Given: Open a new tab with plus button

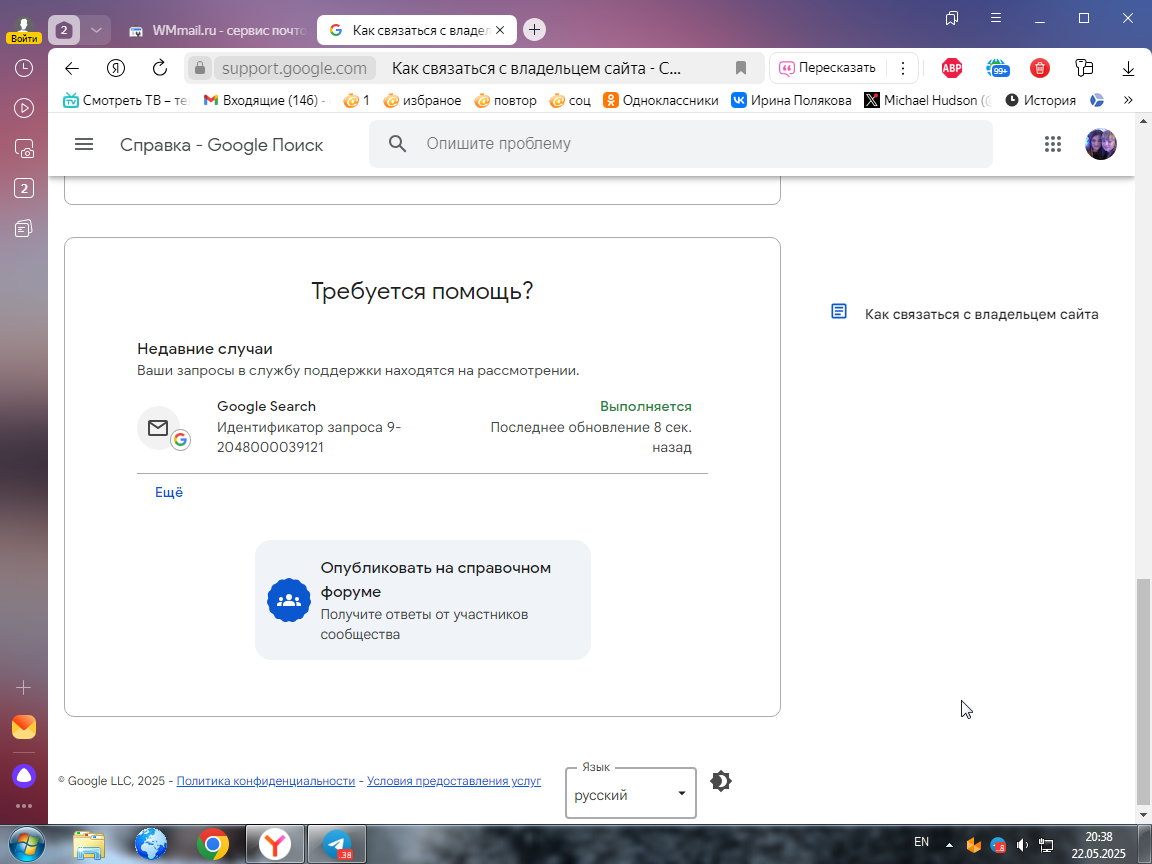Looking at the screenshot, I should pos(534,29).
